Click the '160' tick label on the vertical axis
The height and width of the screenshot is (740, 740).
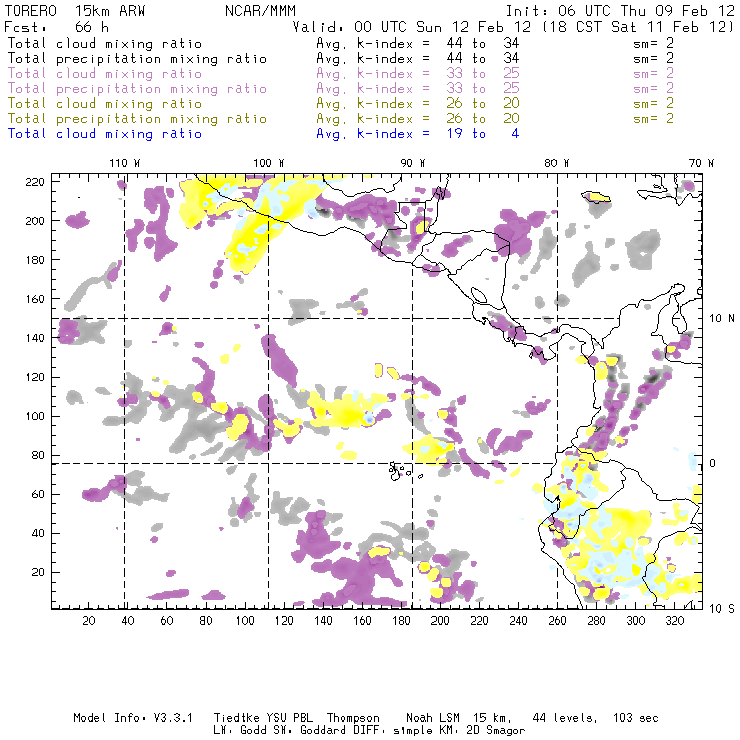coord(35,299)
